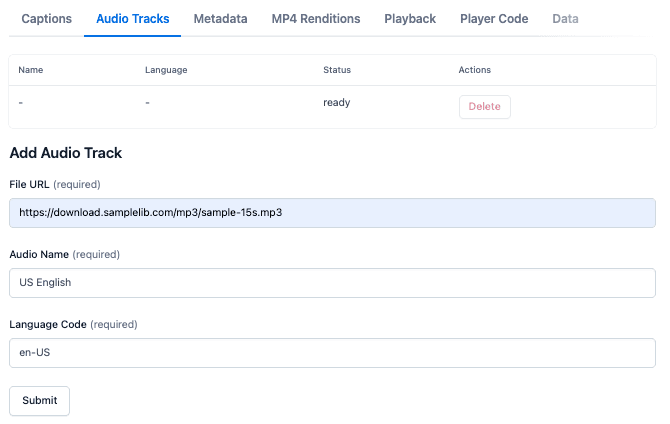
Task: Click the greyed-out Data tab
Action: click(565, 19)
